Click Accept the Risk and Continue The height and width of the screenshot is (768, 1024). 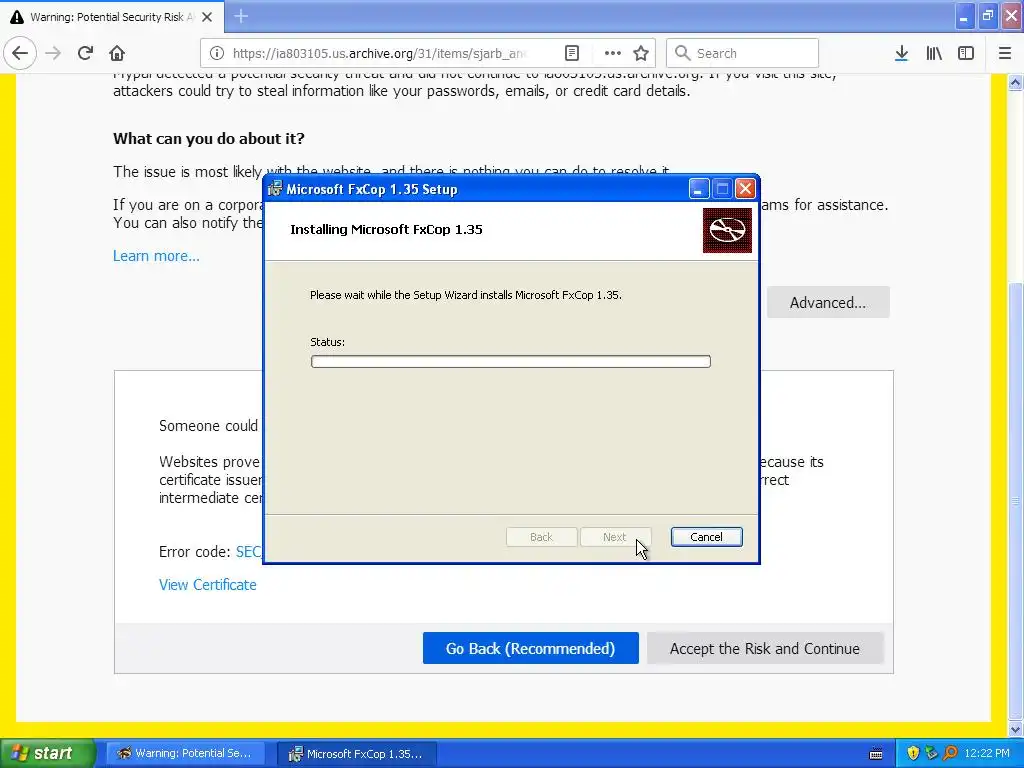(765, 648)
